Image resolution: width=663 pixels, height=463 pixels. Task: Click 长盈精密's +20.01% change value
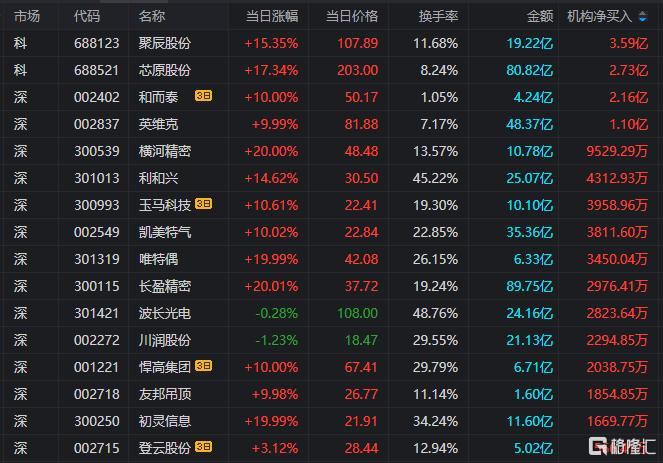point(272,286)
